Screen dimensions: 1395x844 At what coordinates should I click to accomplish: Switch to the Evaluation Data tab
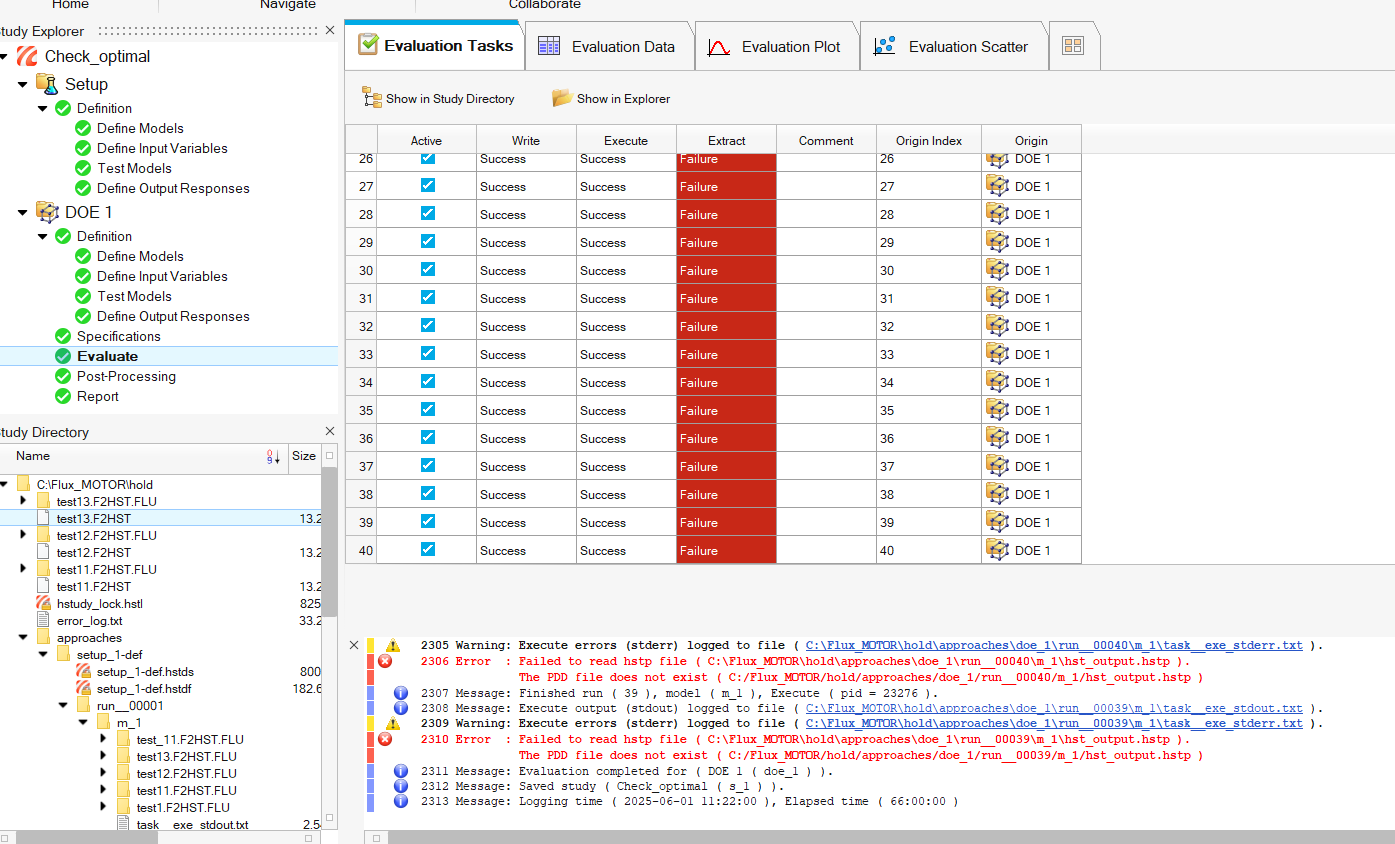(622, 47)
